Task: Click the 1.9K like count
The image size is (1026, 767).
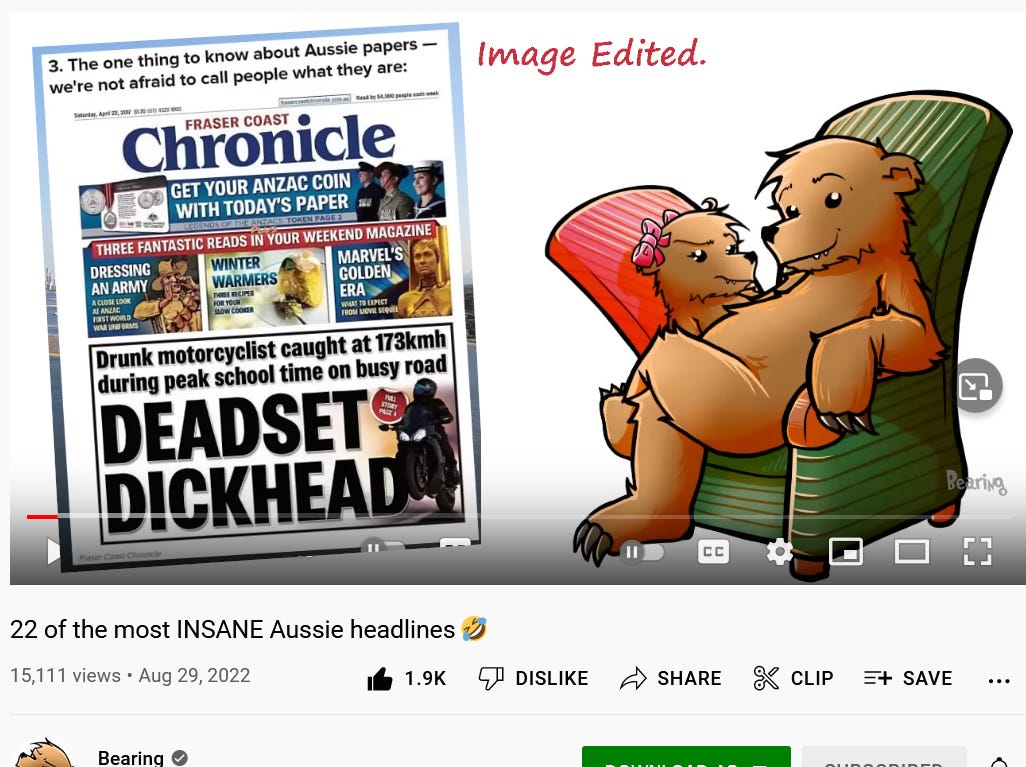Action: click(425, 679)
